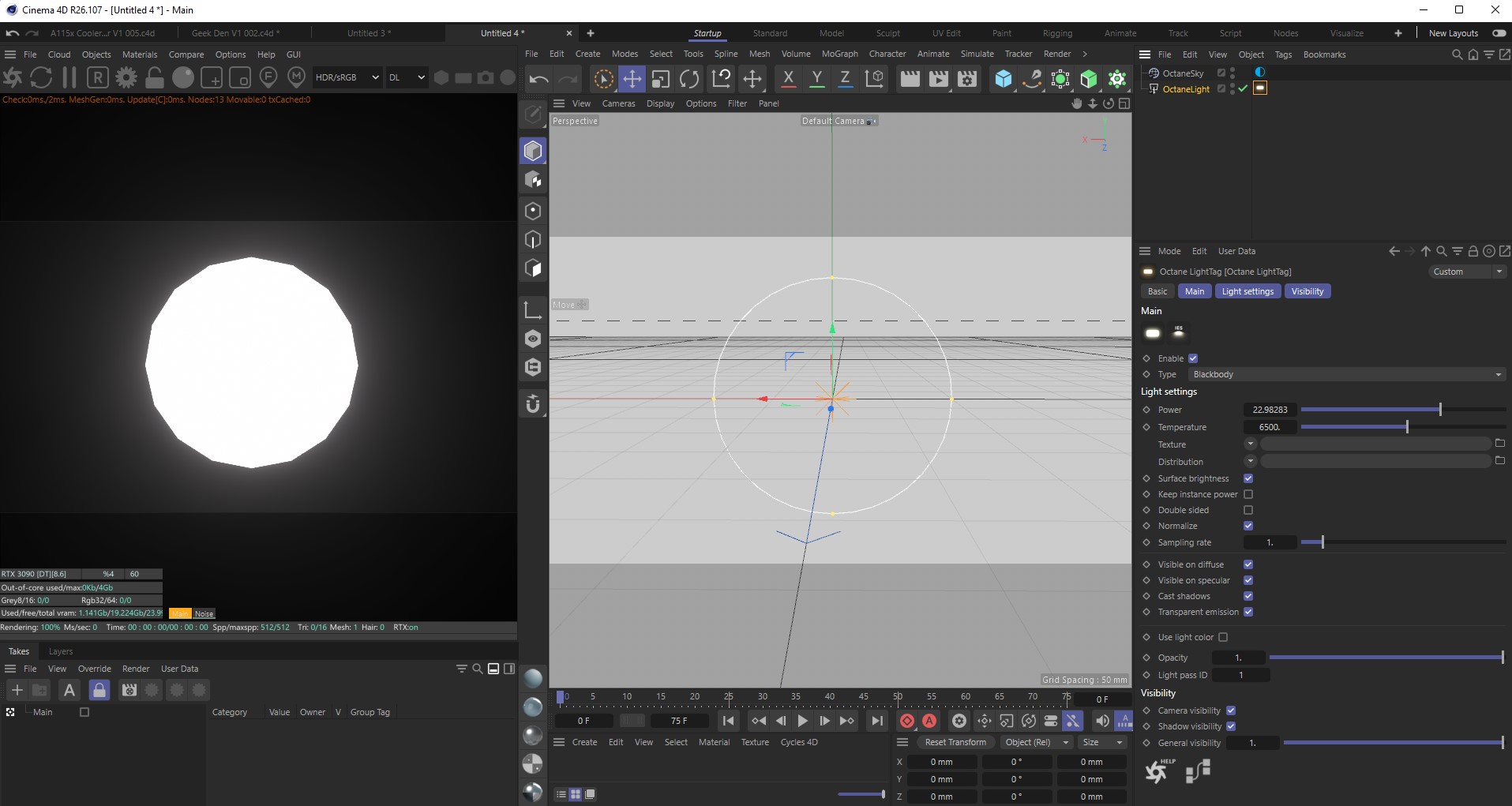1512x806 pixels.
Task: Lock the X axis
Action: 788,79
